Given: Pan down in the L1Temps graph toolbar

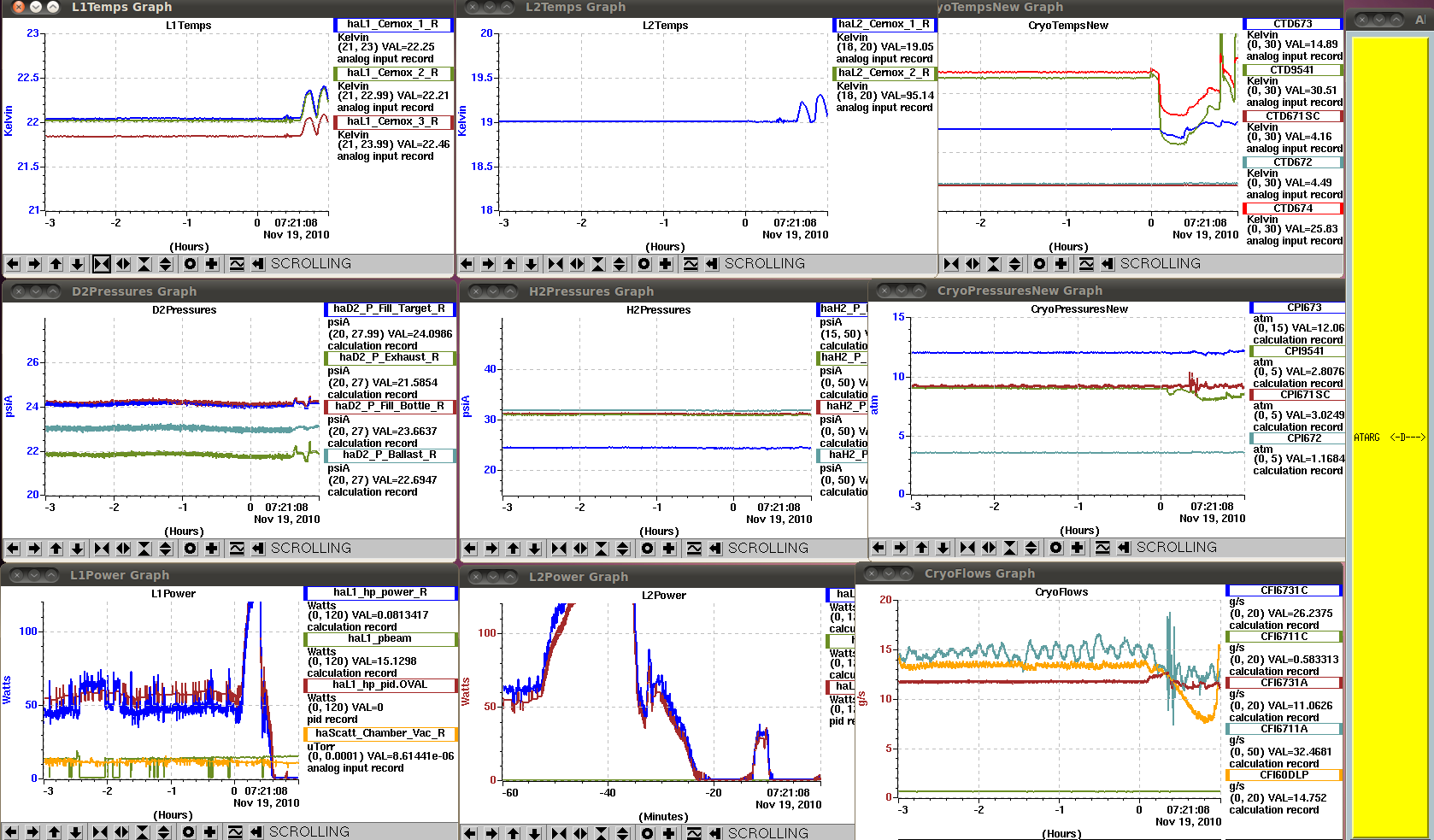Looking at the screenshot, I should (78, 264).
